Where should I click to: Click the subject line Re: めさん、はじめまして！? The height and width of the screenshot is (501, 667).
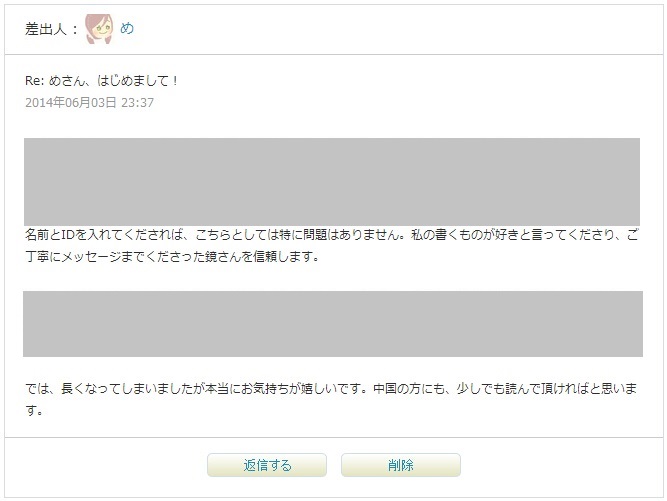pyautogui.click(x=102, y=80)
